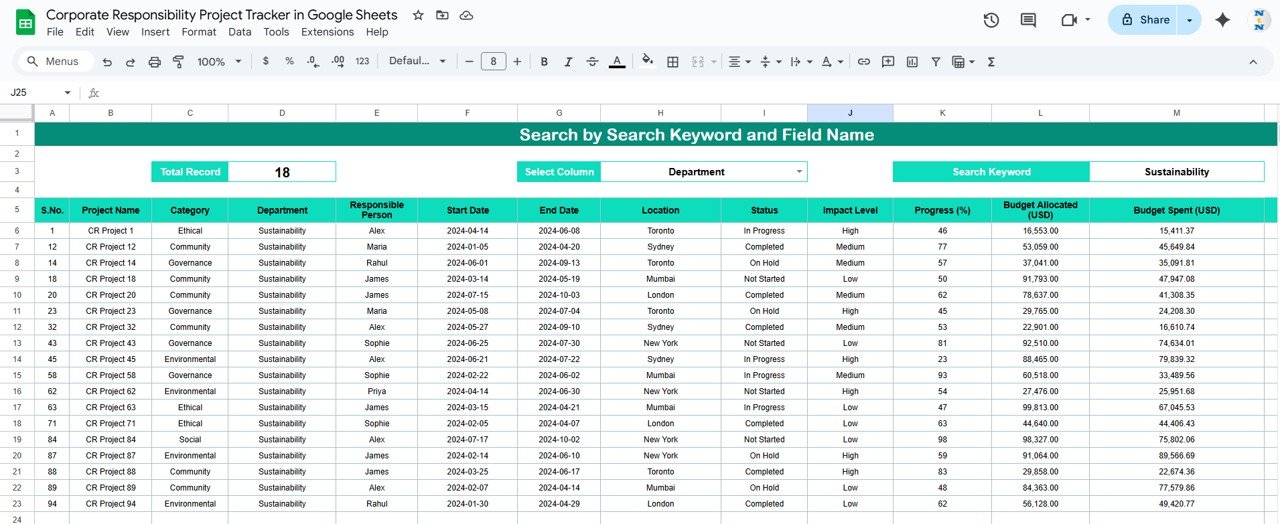
Task: Open the fill color picker
Action: click(x=647, y=61)
